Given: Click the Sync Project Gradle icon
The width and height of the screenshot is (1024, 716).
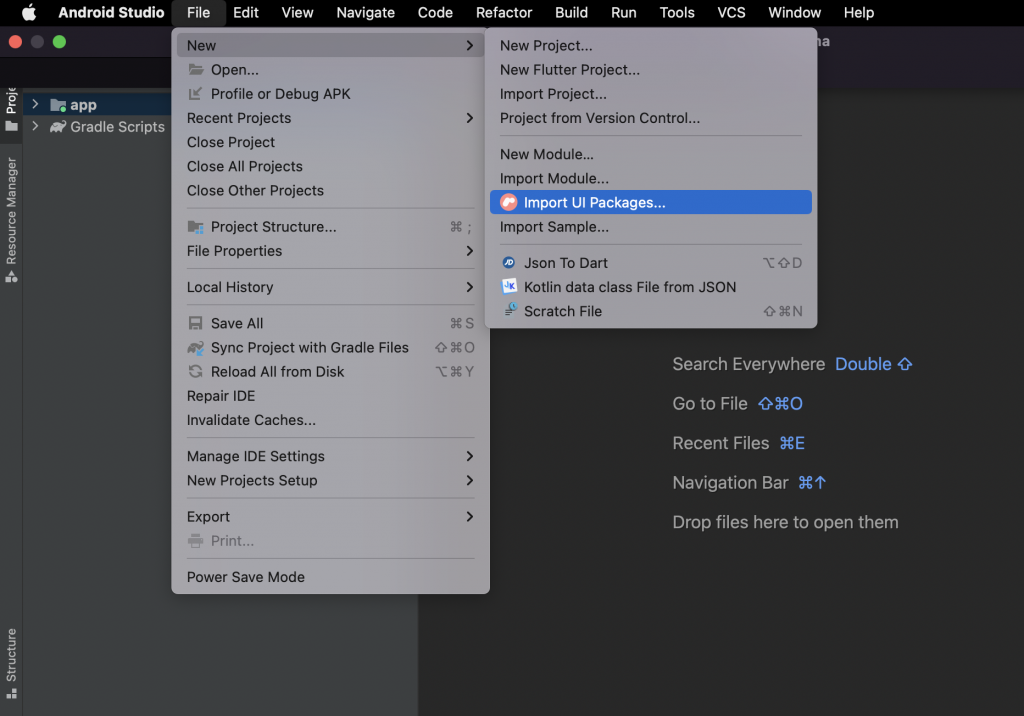Looking at the screenshot, I should coord(195,348).
